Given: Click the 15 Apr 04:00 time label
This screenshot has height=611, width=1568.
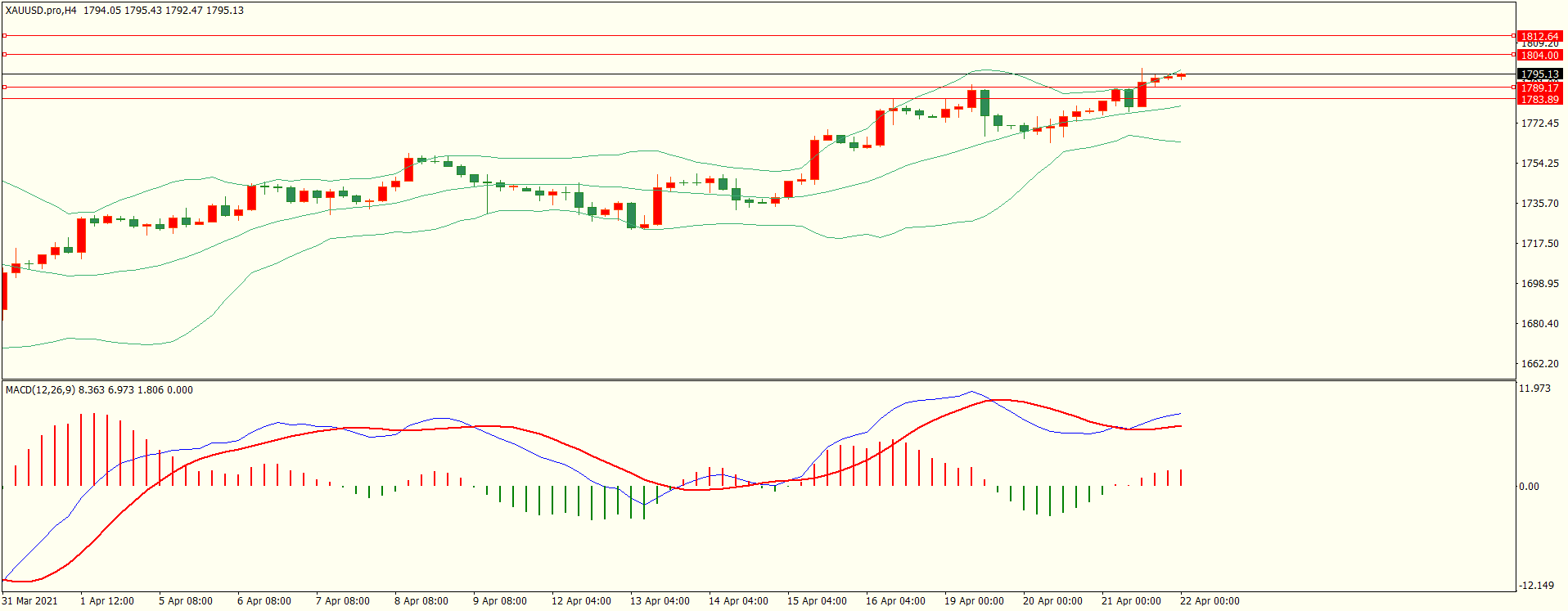Looking at the screenshot, I should [x=817, y=601].
